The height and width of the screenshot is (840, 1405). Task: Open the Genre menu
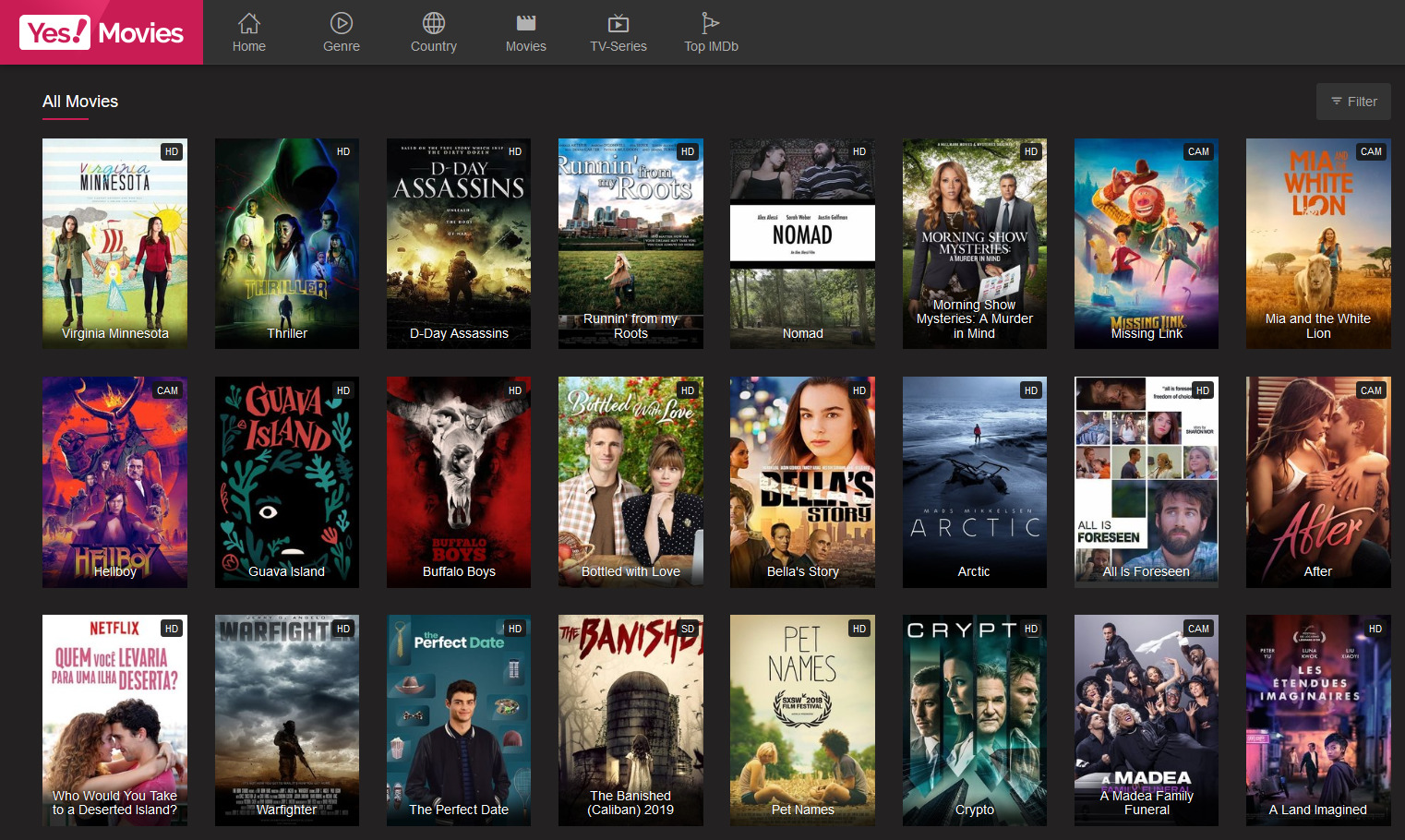tap(342, 32)
